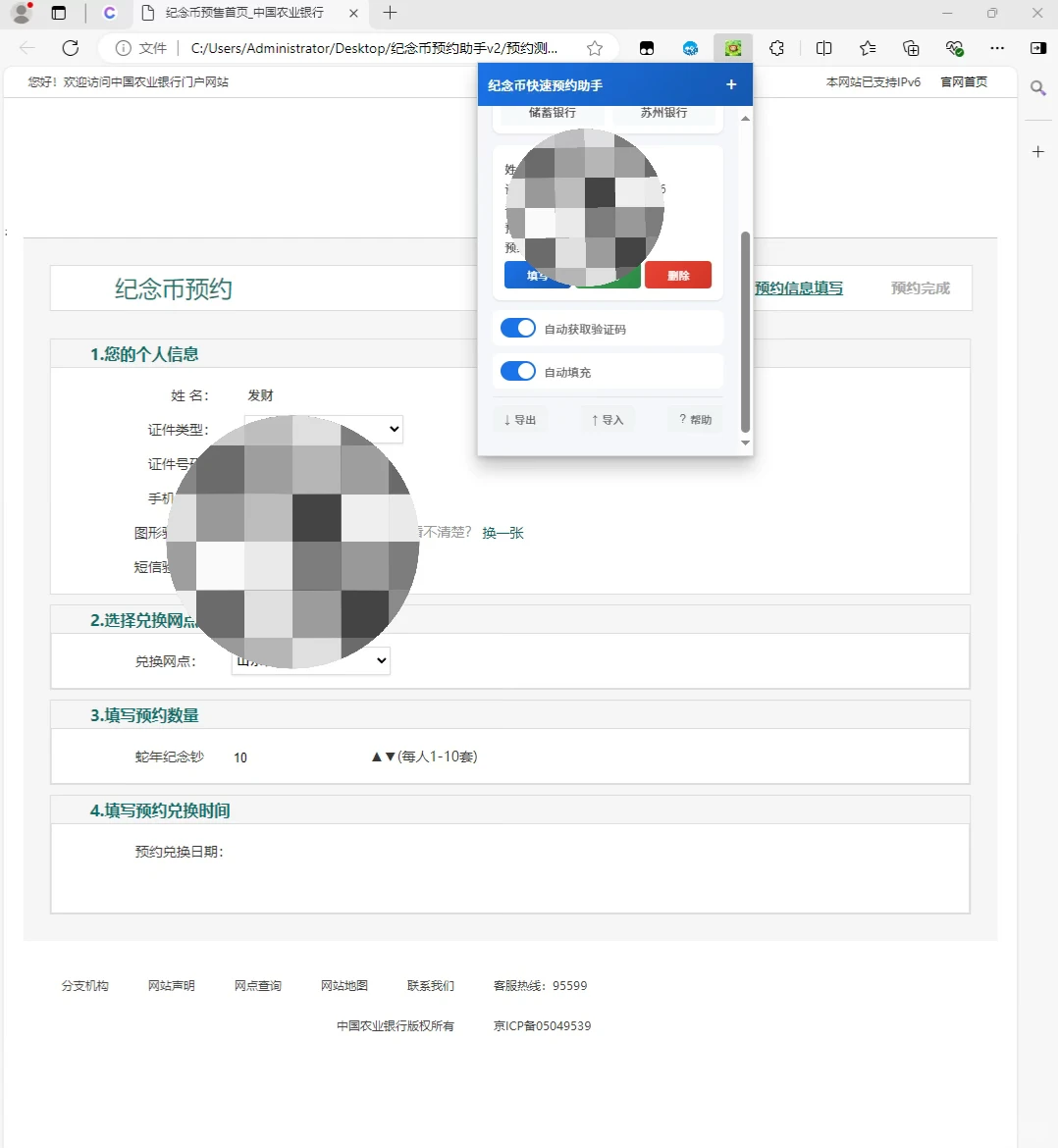Open the 官网首页 link
The image size is (1058, 1148).
[964, 82]
